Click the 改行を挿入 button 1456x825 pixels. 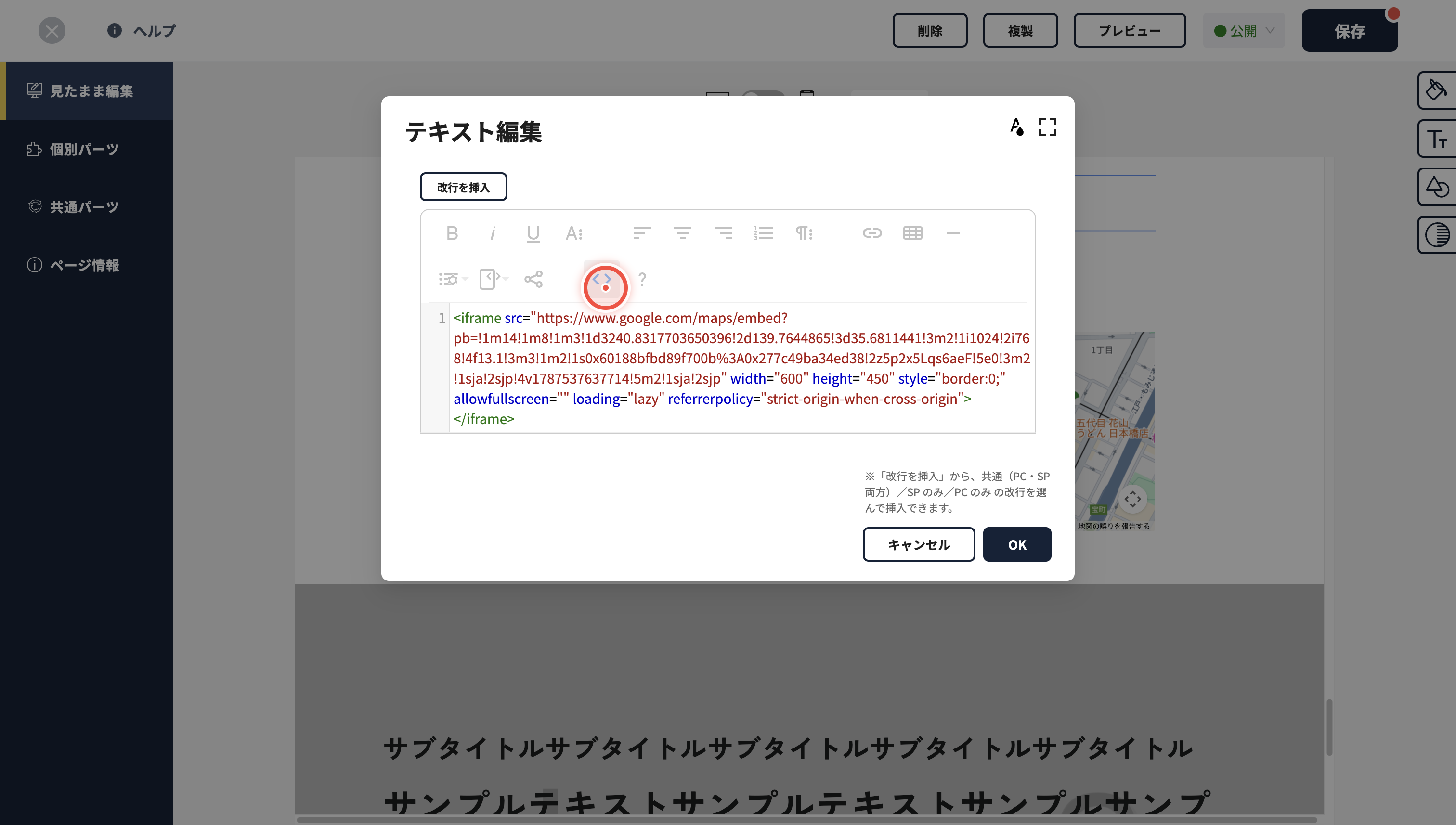point(463,187)
